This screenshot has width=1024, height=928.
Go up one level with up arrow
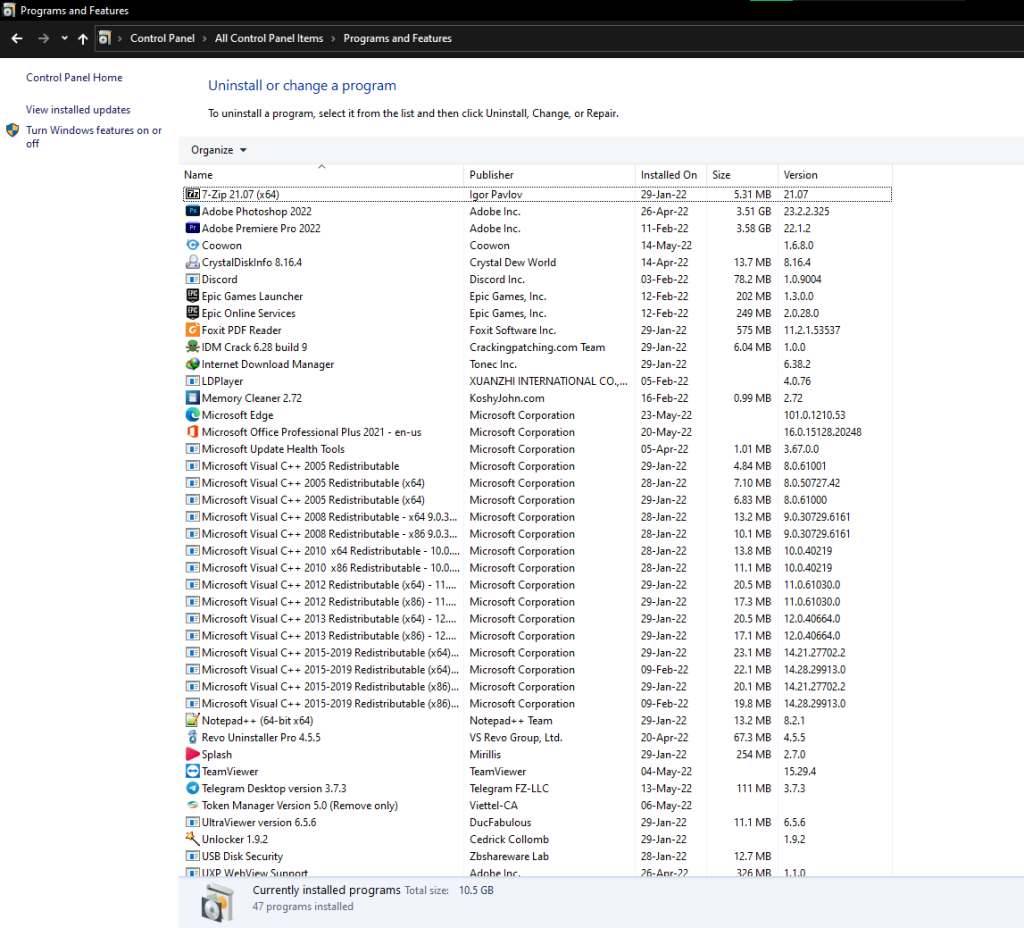(83, 39)
